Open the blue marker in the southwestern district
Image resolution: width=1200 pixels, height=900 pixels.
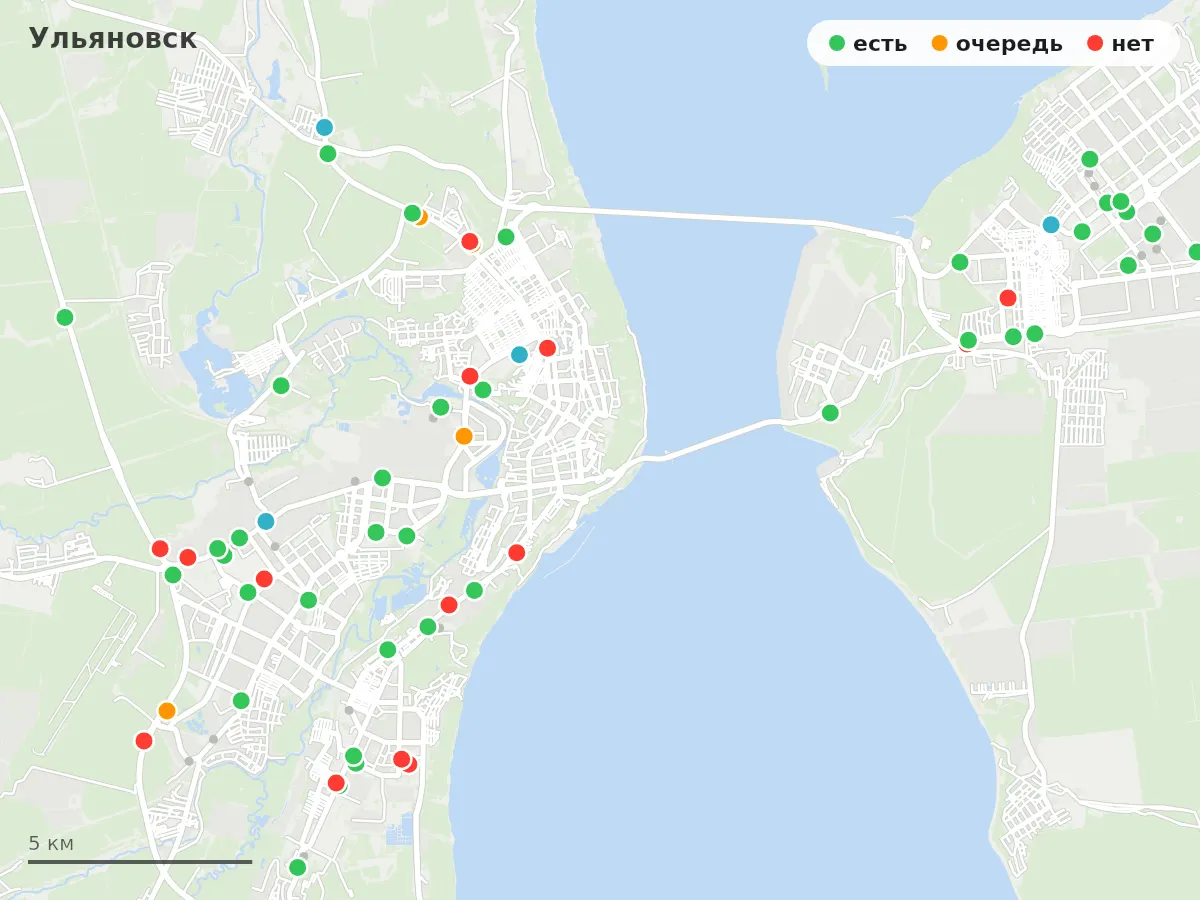tap(266, 521)
